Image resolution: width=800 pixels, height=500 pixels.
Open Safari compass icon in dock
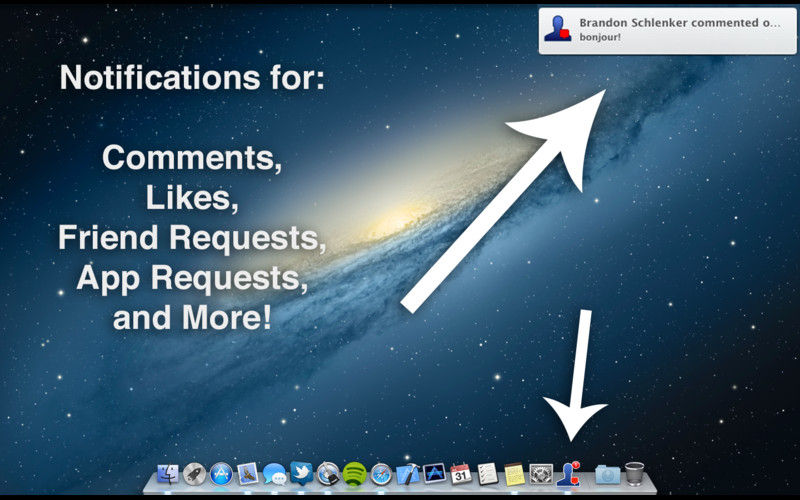click(x=381, y=474)
